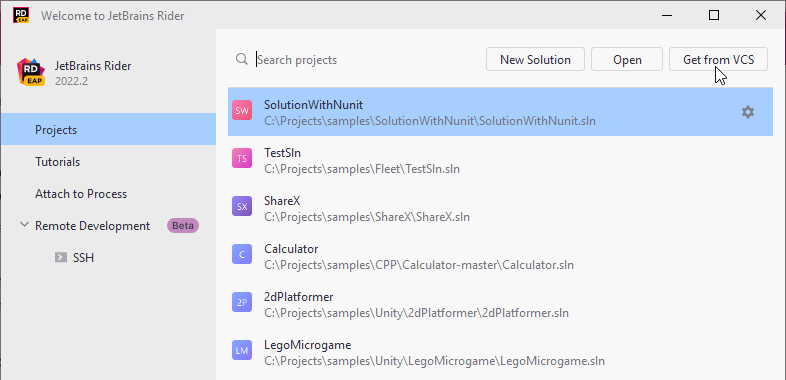The height and width of the screenshot is (380, 786).
Task: Open the gear options for SolutionWithNunit
Action: point(747,112)
